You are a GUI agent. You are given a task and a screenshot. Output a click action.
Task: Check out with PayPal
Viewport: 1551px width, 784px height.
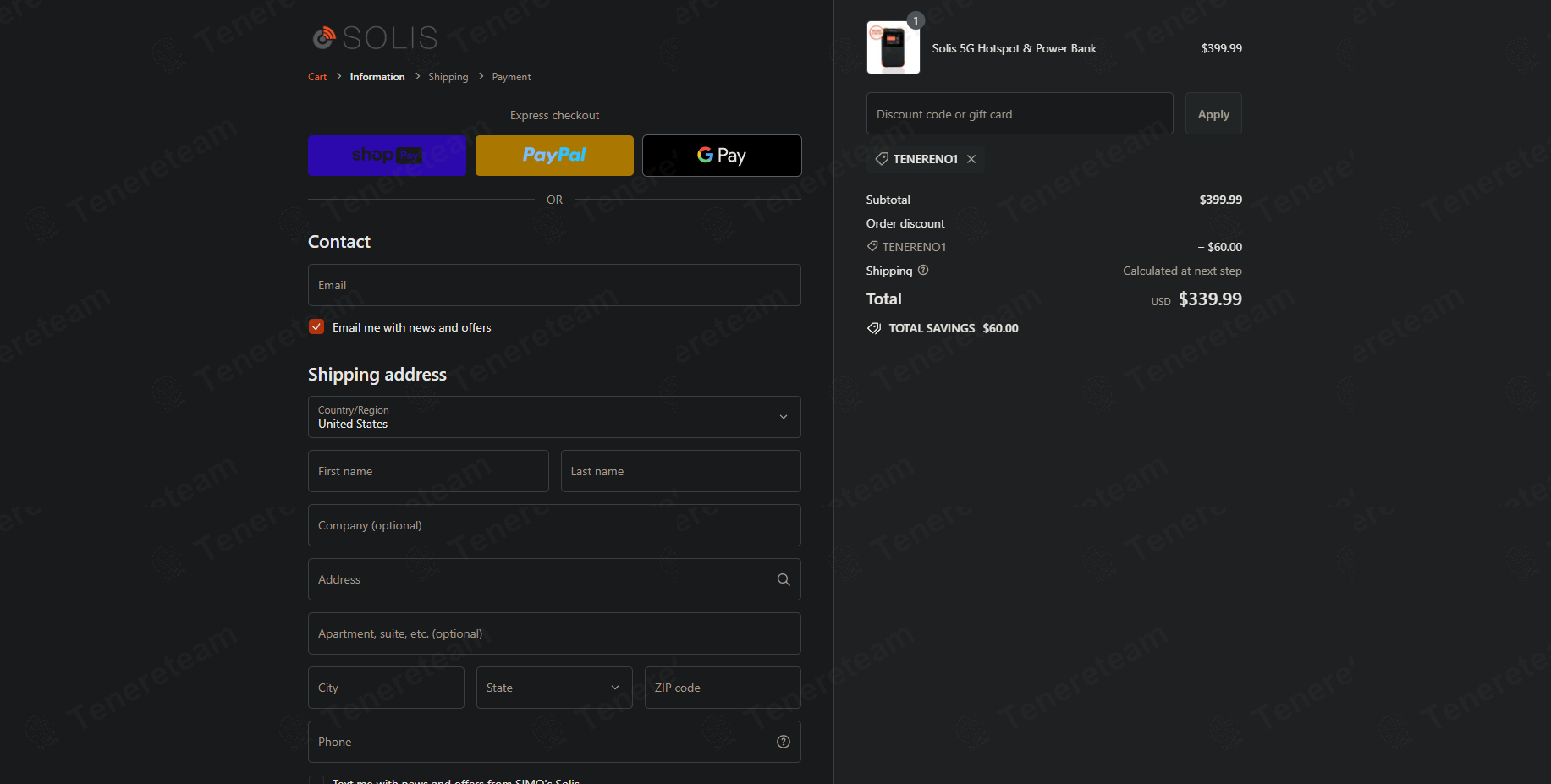click(554, 156)
